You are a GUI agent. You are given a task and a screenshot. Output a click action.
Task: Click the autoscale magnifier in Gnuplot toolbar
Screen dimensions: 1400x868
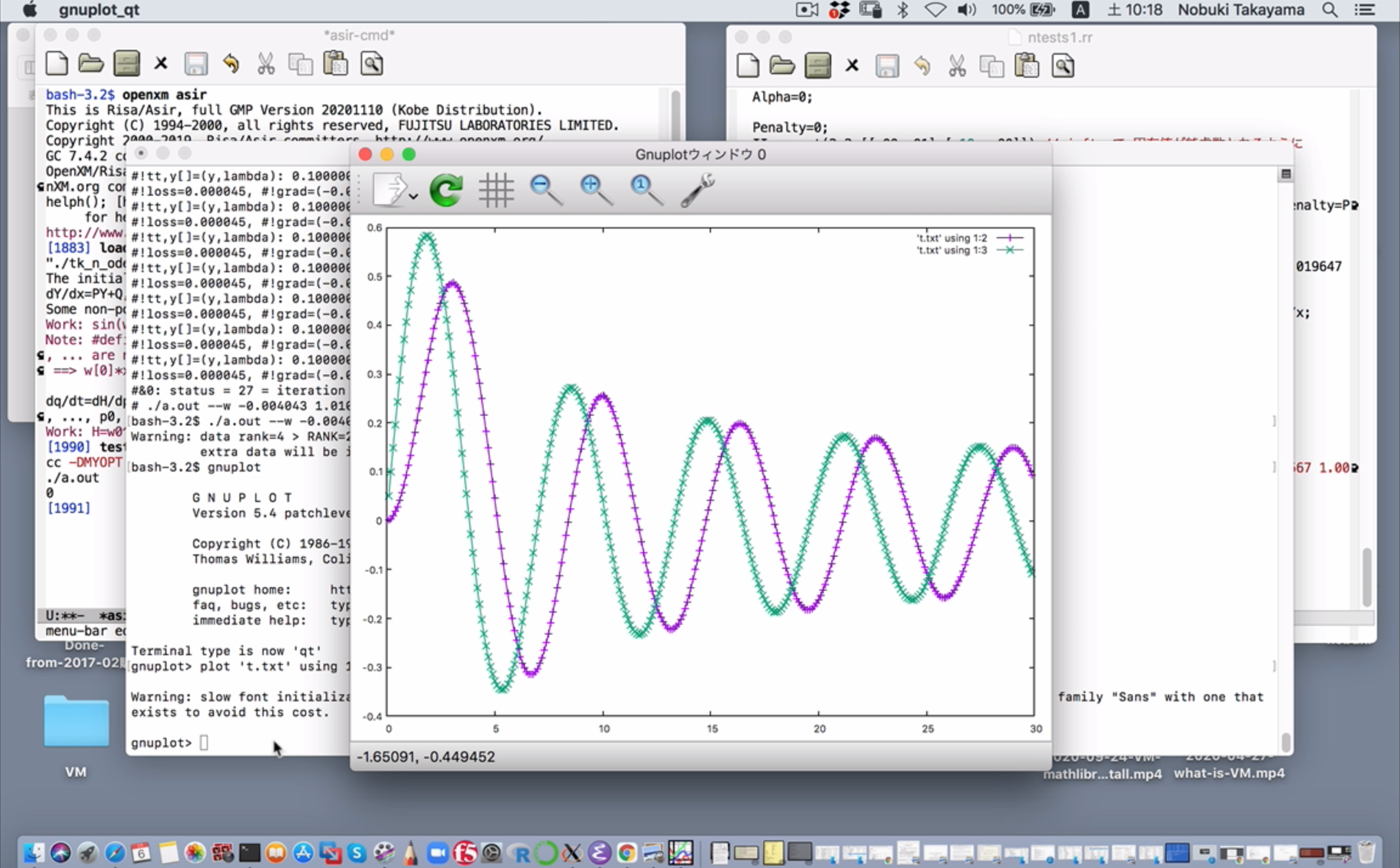point(645,190)
